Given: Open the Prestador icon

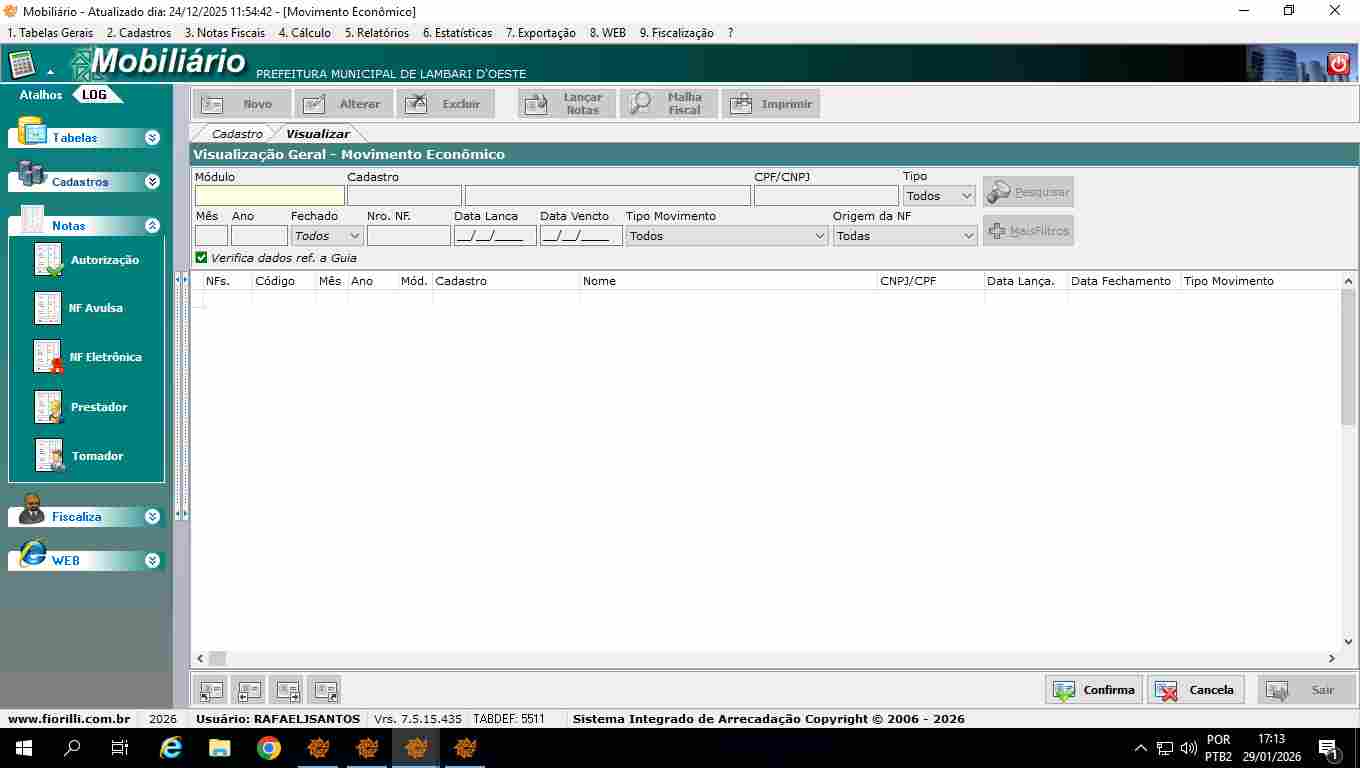Looking at the screenshot, I should (x=49, y=407).
